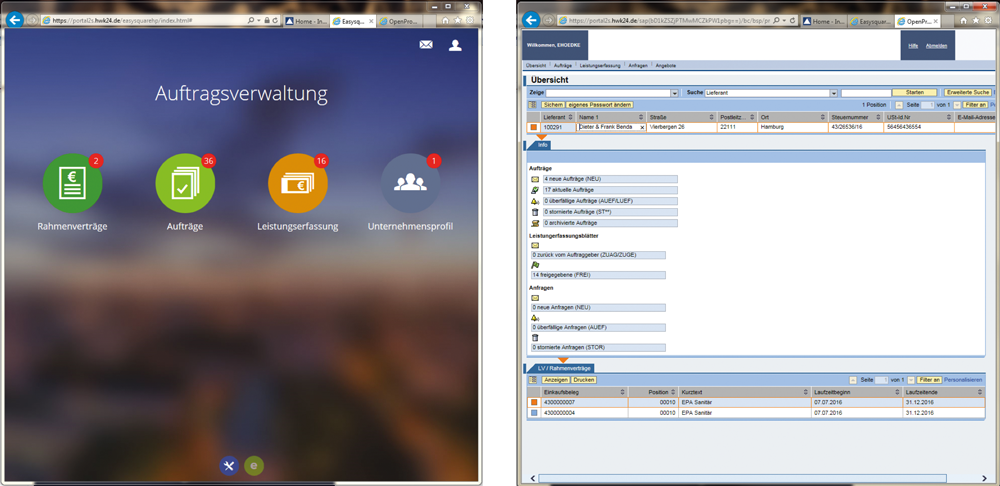Select row marker for Einkaufsbeleg 4300000007

coord(533,402)
